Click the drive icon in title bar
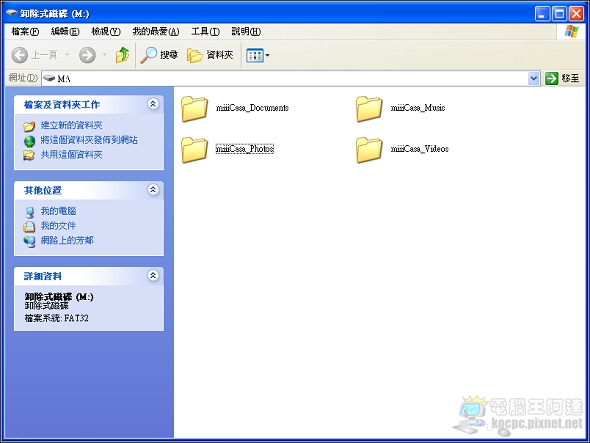Image resolution: width=590 pixels, height=443 pixels. pyautogui.click(x=12, y=13)
